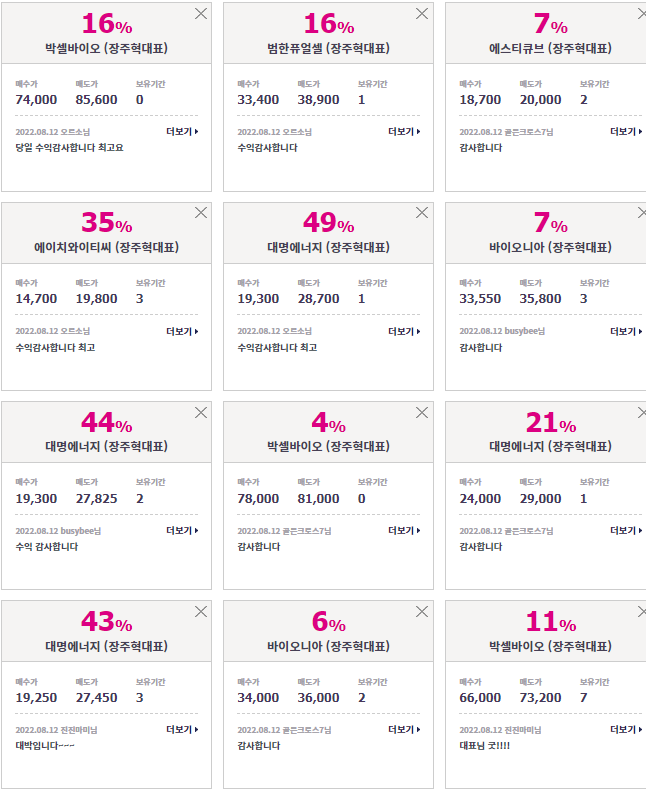Open the 대박입니다 review comment
The width and height of the screenshot is (672, 798).
pos(45,746)
